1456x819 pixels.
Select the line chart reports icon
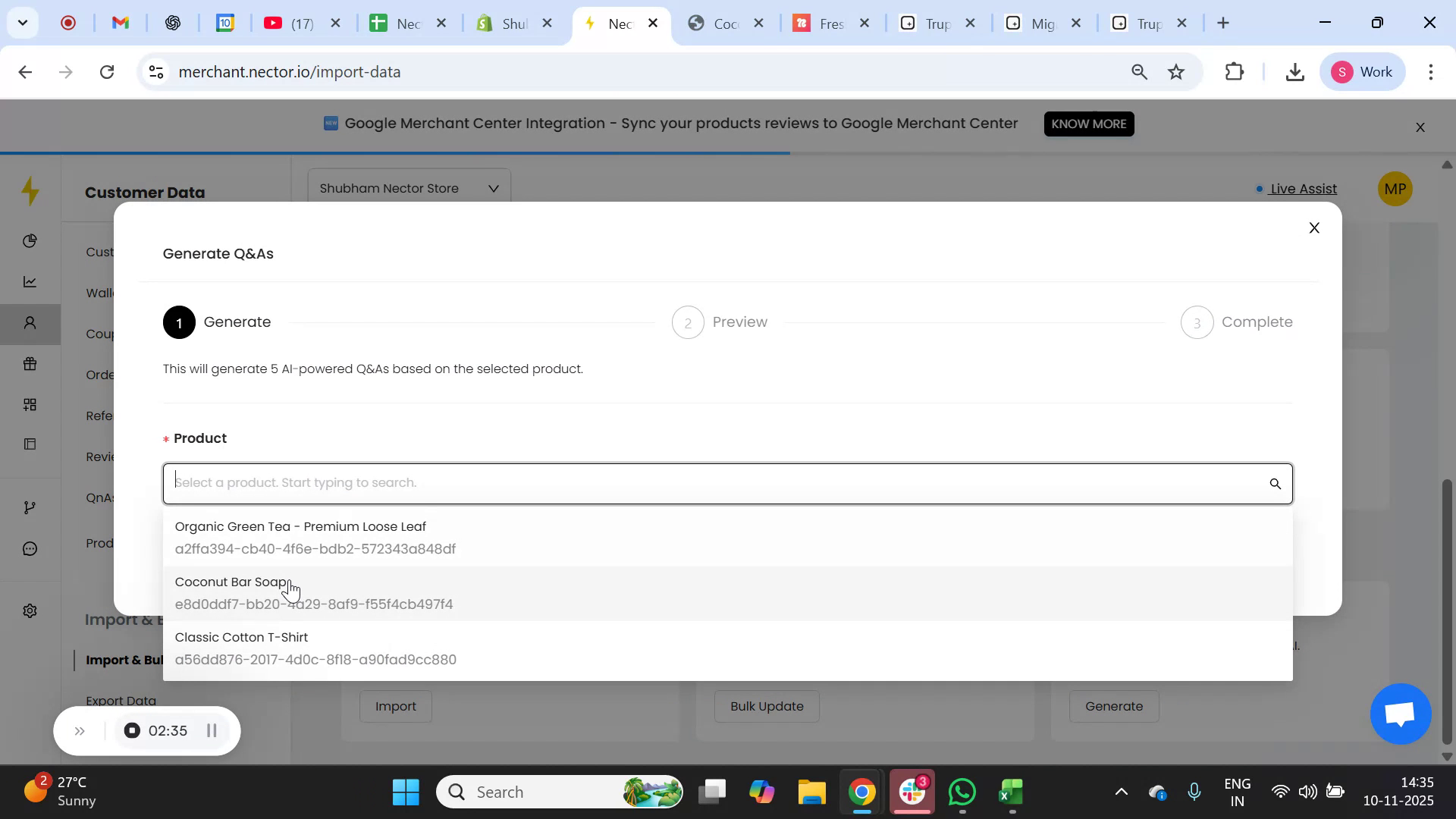coord(30,281)
